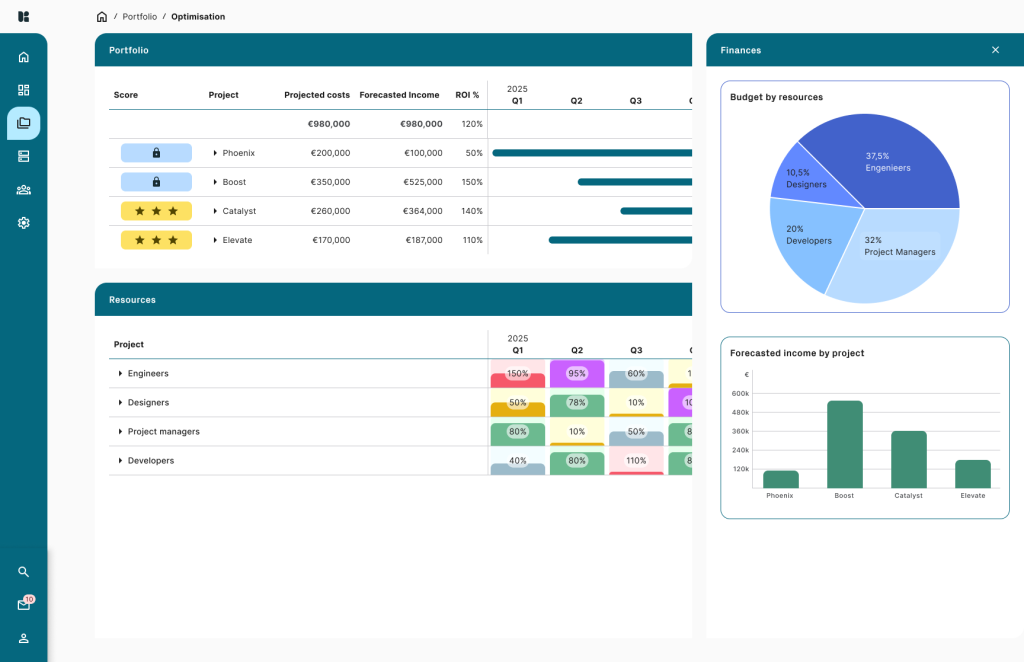1024x662 pixels.
Task: Select the portfolio folders icon in sidebar
Action: click(x=24, y=123)
